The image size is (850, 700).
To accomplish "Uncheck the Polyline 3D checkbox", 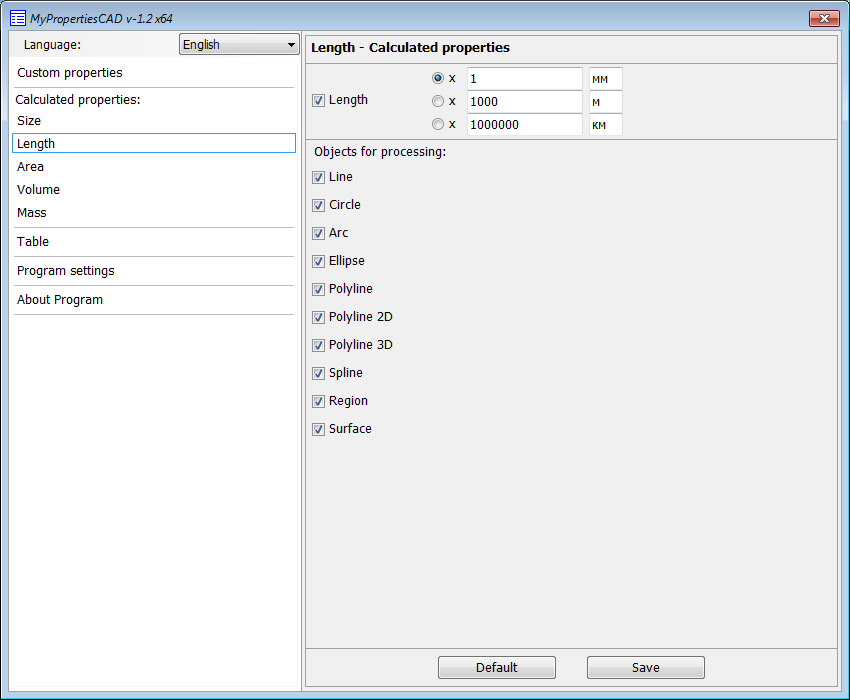I will [x=318, y=345].
